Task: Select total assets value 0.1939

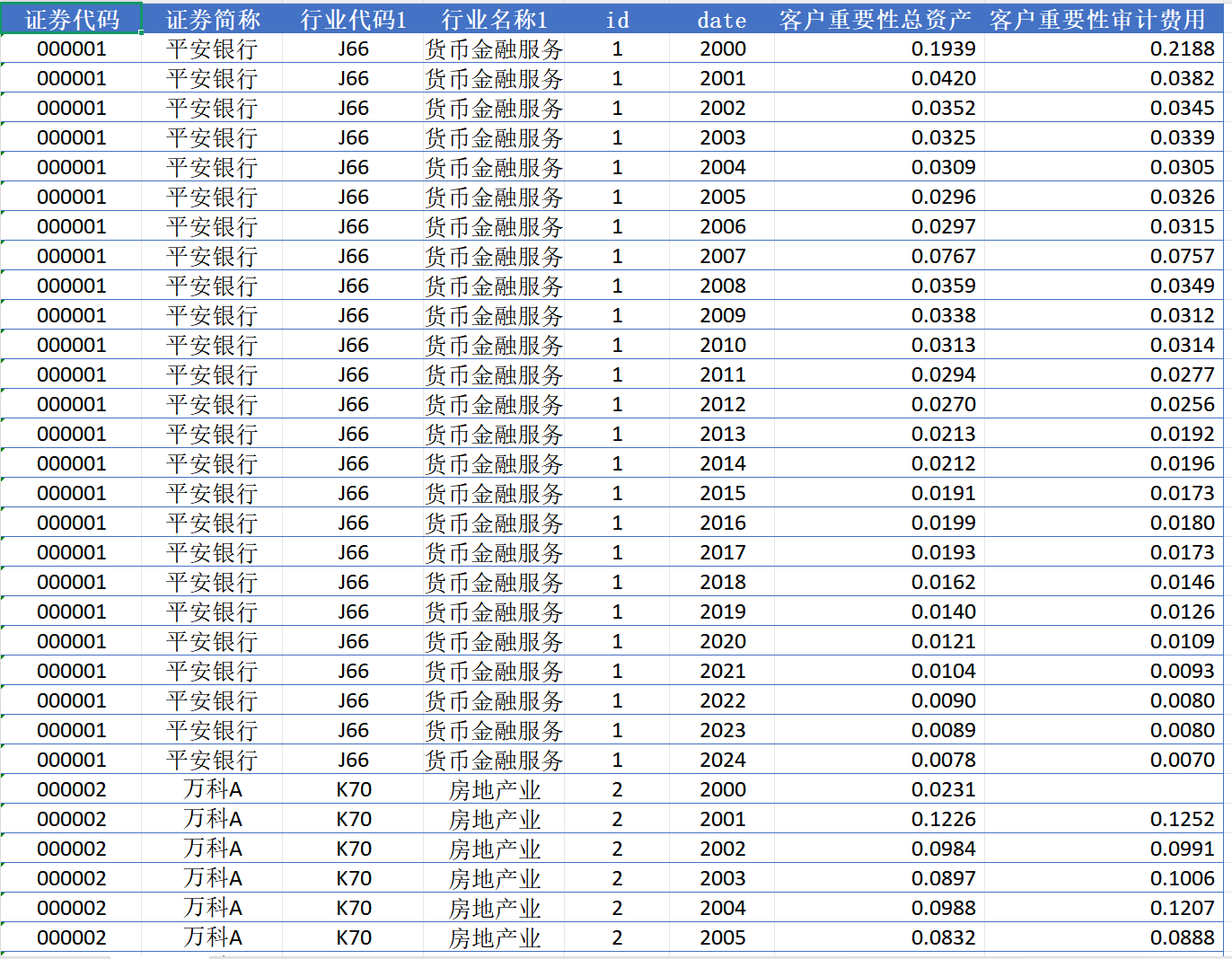Action: tap(879, 48)
